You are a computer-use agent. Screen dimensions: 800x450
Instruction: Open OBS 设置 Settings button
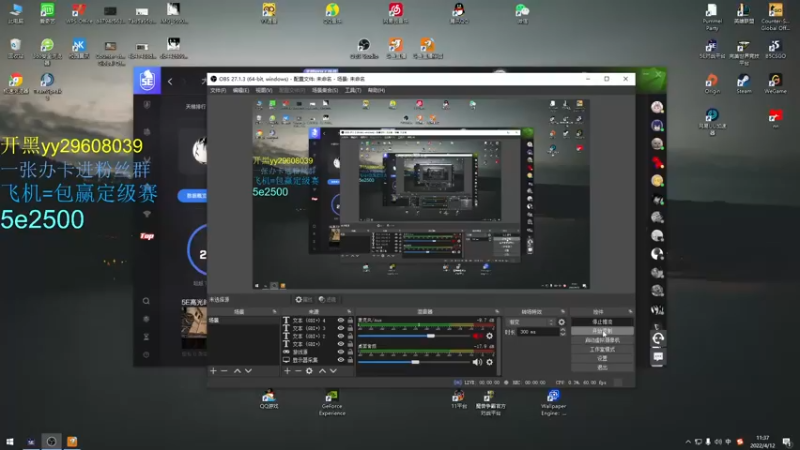click(x=603, y=358)
